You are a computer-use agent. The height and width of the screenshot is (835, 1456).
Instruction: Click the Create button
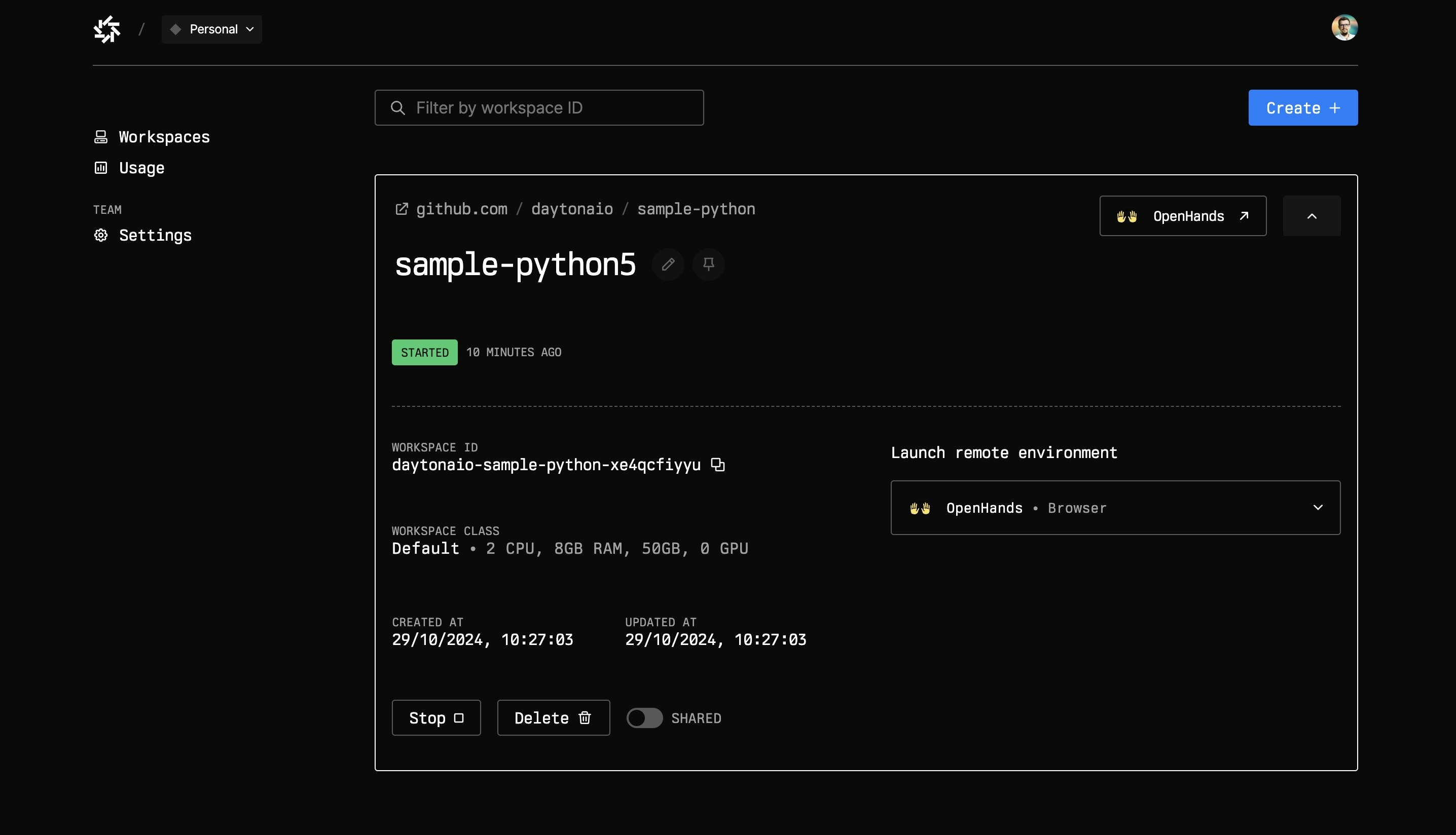coord(1302,108)
